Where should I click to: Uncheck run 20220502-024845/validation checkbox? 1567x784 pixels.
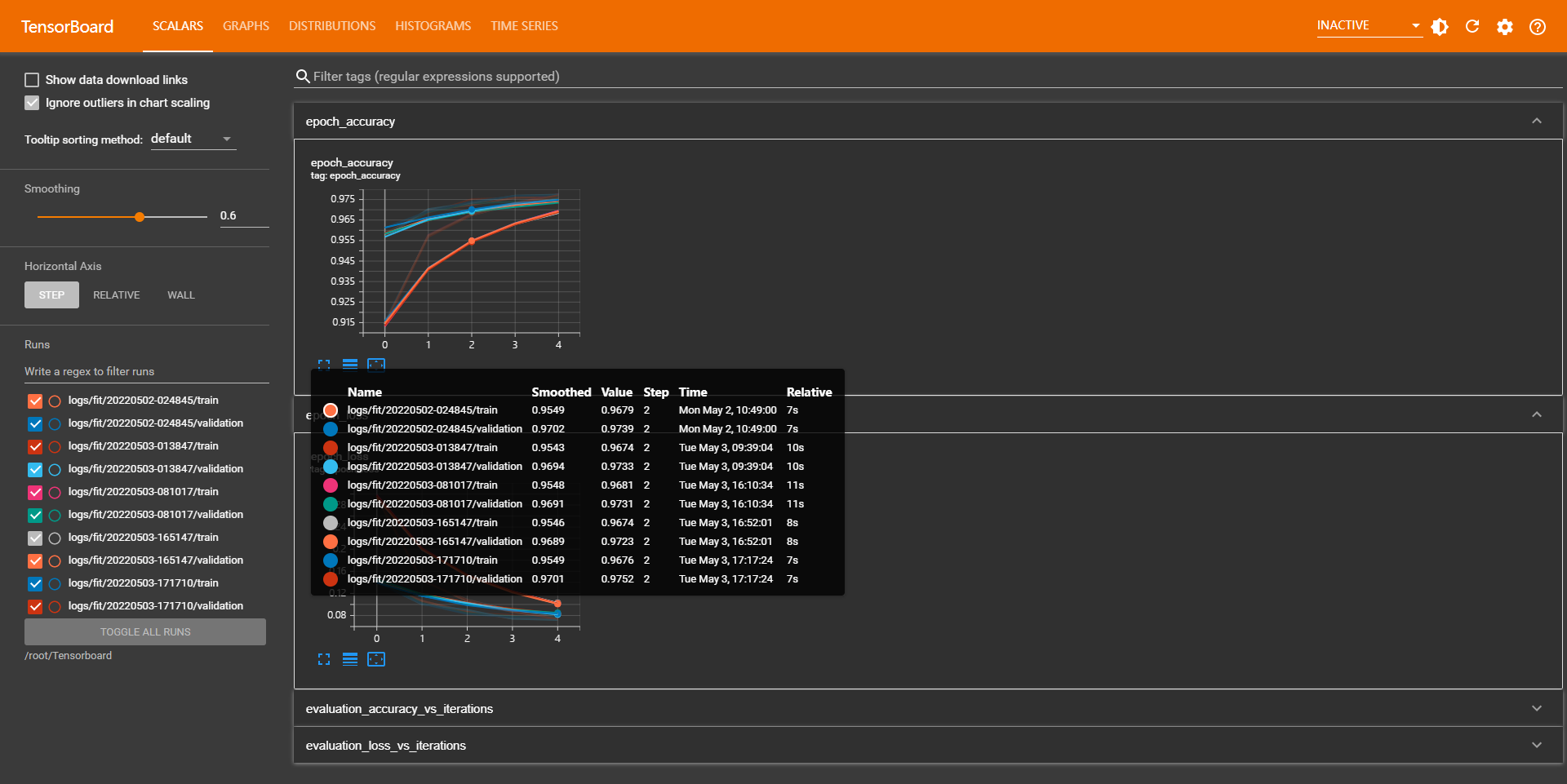click(x=35, y=424)
